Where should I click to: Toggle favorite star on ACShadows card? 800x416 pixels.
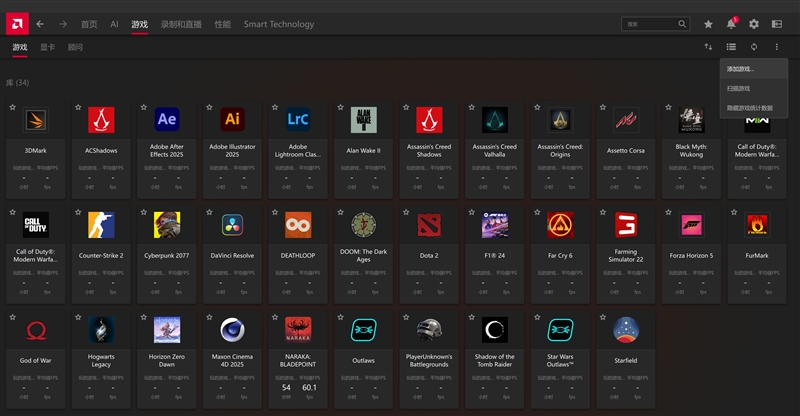[78, 107]
